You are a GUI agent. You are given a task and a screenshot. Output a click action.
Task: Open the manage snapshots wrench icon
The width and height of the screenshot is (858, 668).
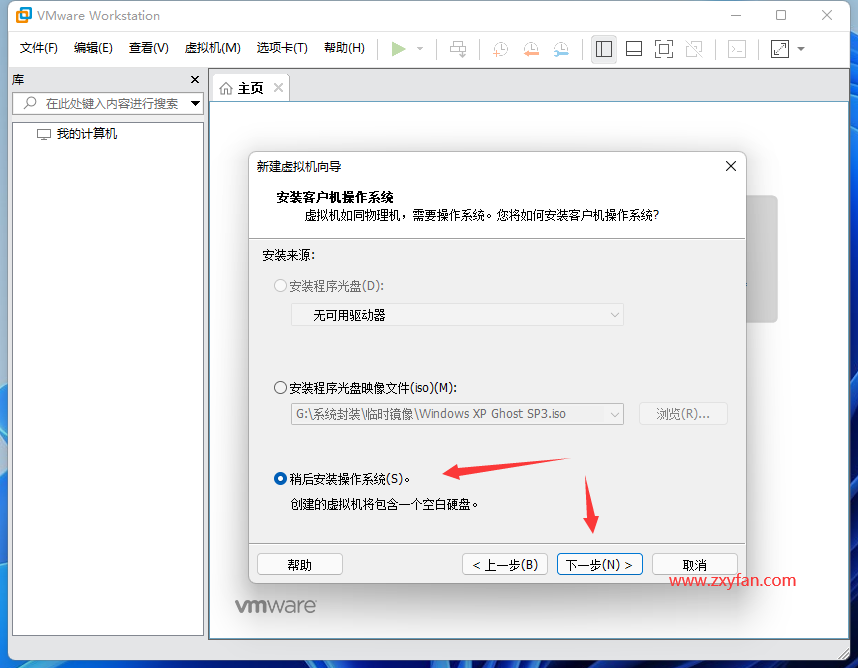561,48
